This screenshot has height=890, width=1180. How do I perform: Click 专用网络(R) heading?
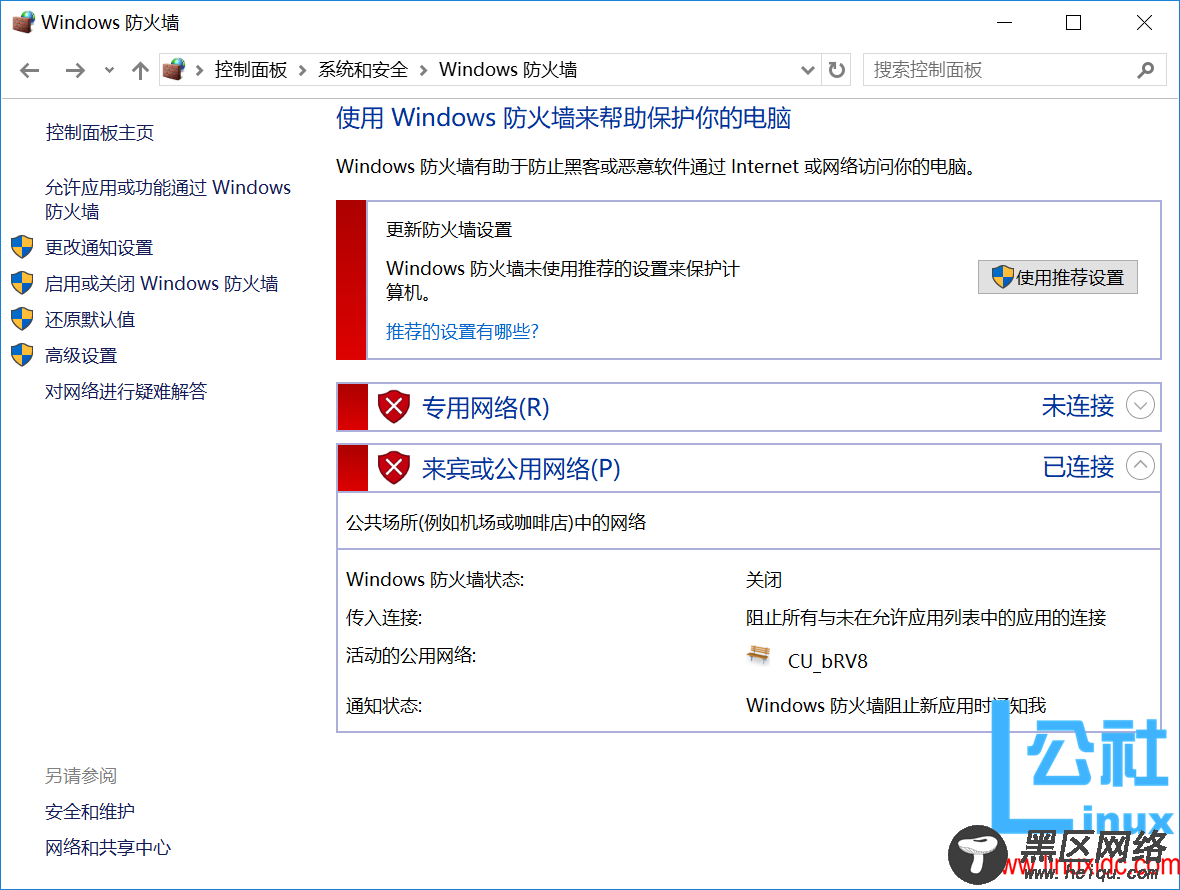(485, 408)
